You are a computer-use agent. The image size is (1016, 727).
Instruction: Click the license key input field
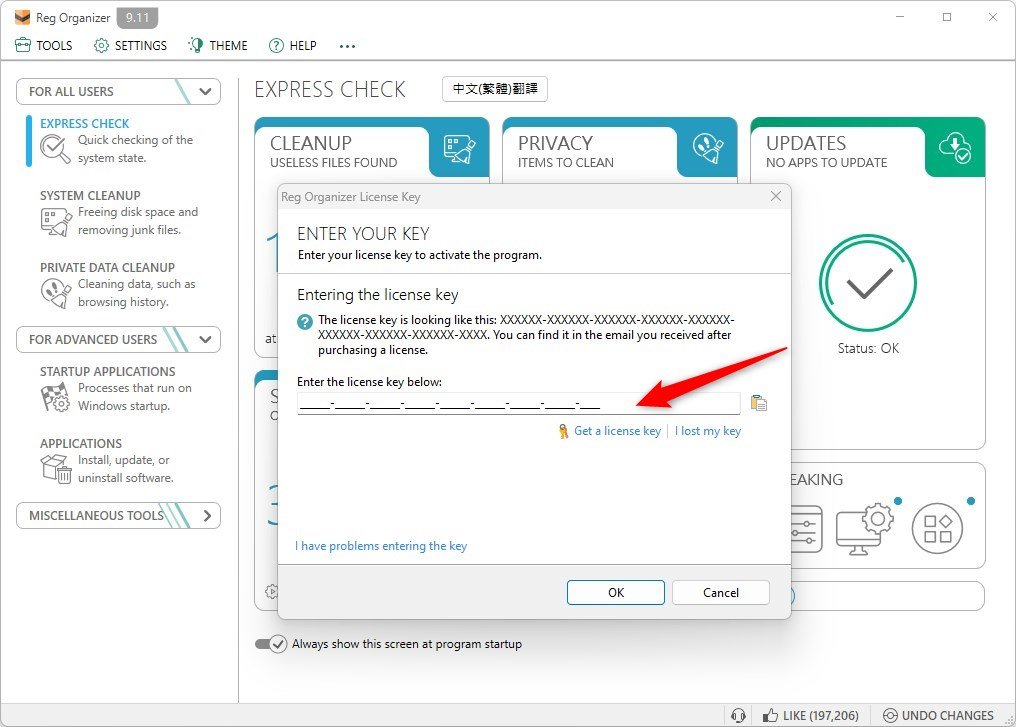click(518, 404)
